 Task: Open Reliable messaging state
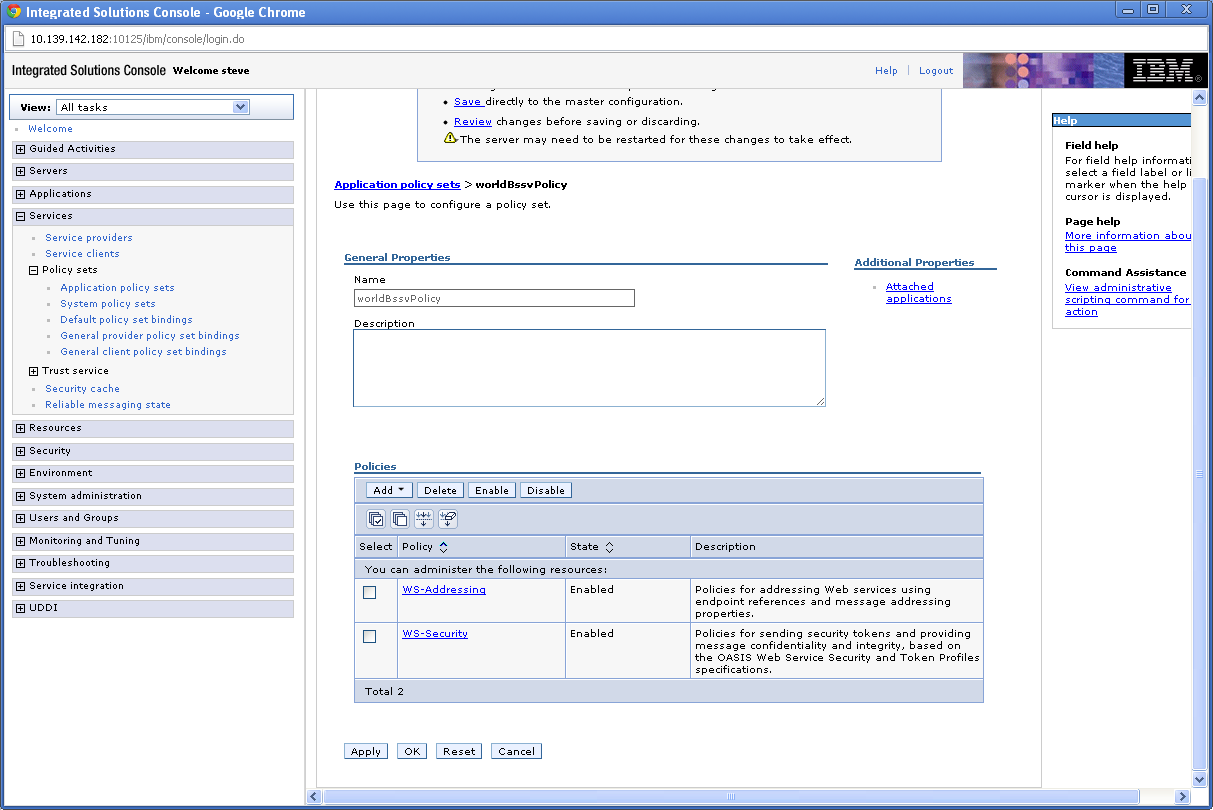[x=108, y=405]
